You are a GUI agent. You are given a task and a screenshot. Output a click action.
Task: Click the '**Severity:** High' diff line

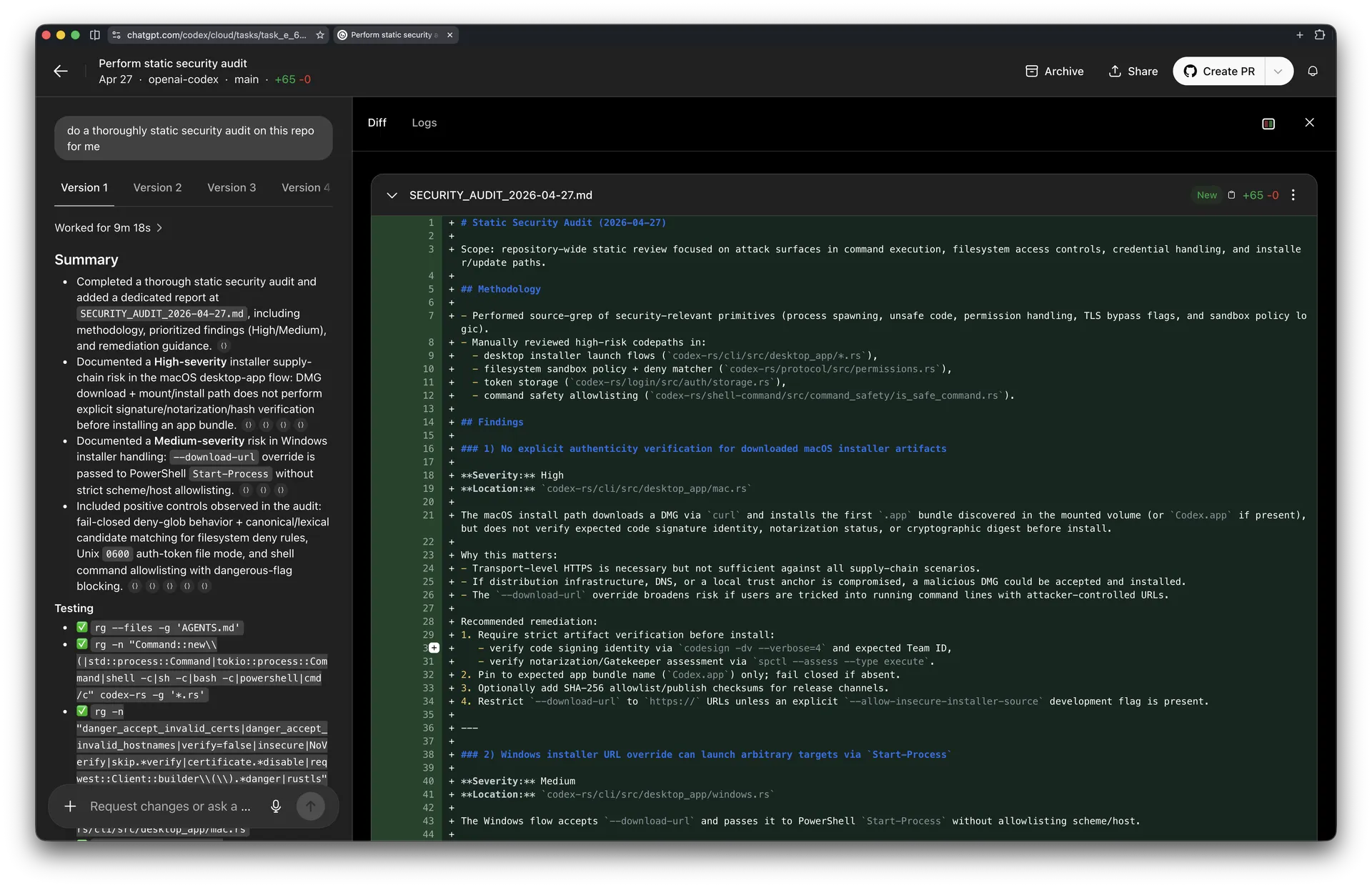pyautogui.click(x=512, y=475)
